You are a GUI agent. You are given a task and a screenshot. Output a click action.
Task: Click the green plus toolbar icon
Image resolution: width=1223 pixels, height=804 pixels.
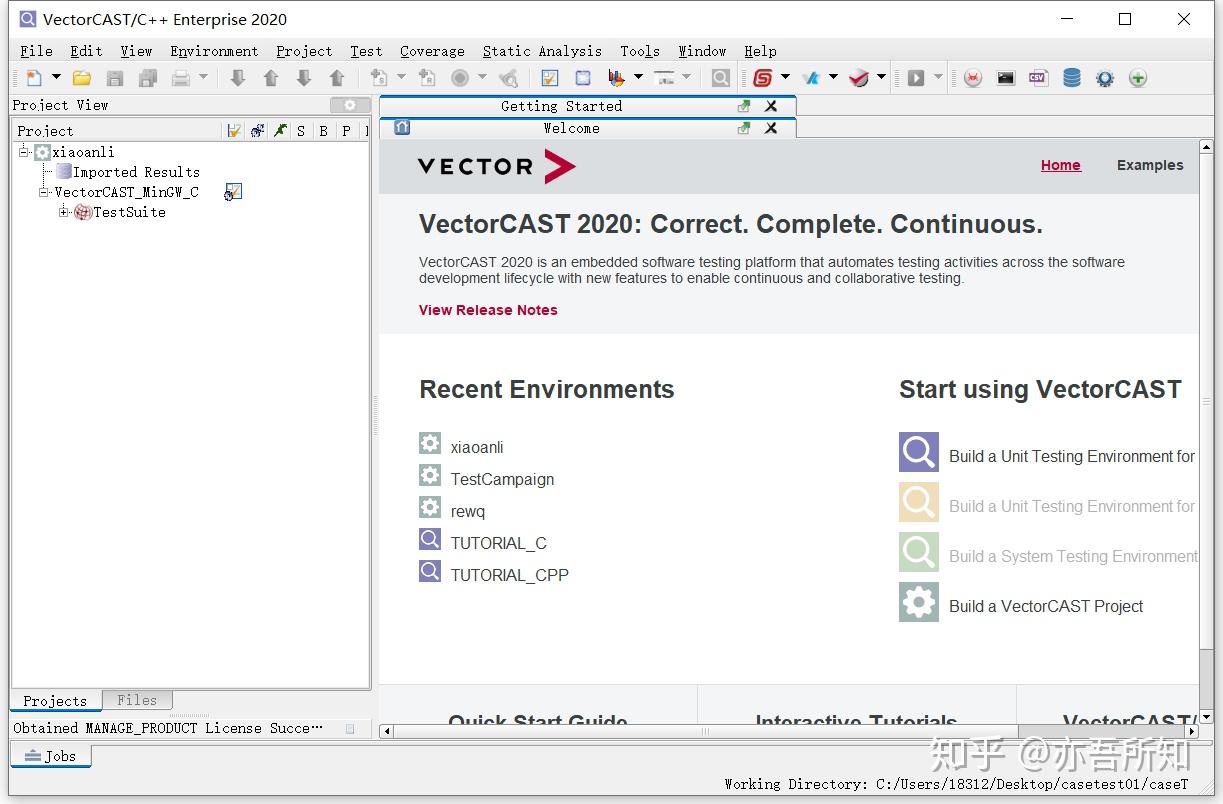1138,77
